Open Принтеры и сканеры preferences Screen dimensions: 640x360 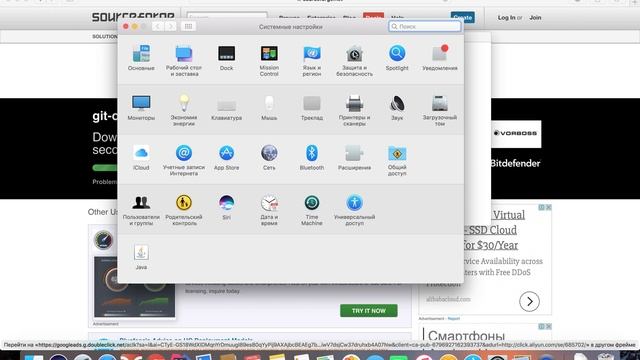(x=354, y=111)
